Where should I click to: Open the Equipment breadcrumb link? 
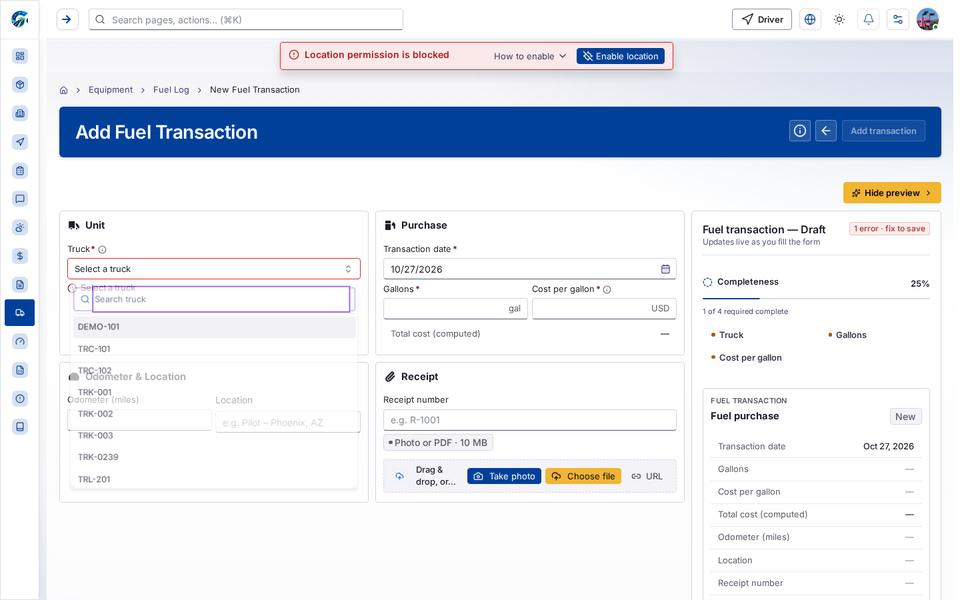coord(110,90)
